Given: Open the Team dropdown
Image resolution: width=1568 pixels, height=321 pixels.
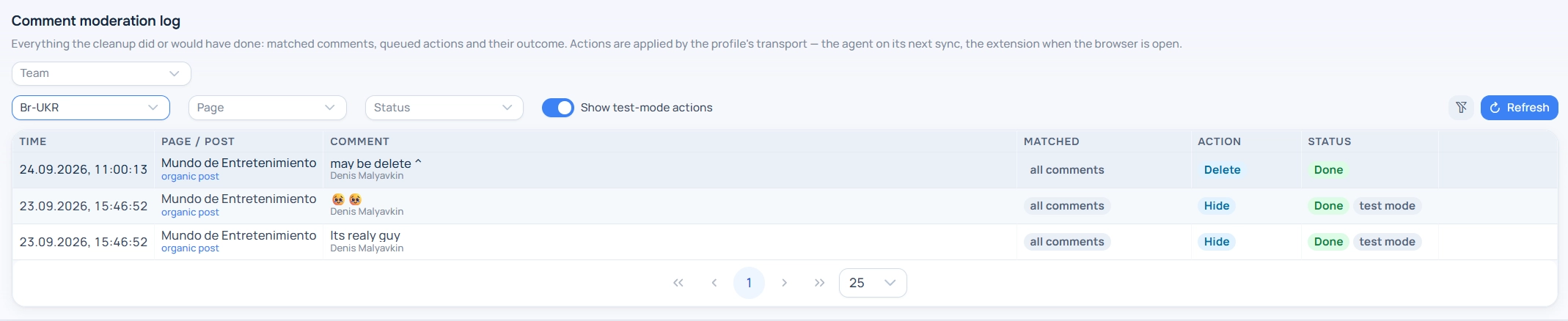Looking at the screenshot, I should (101, 73).
